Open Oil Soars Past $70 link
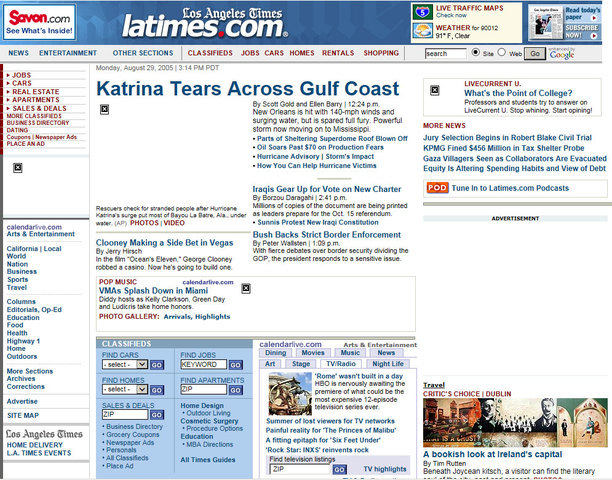Screen dimensions: 612x480 click(320, 148)
